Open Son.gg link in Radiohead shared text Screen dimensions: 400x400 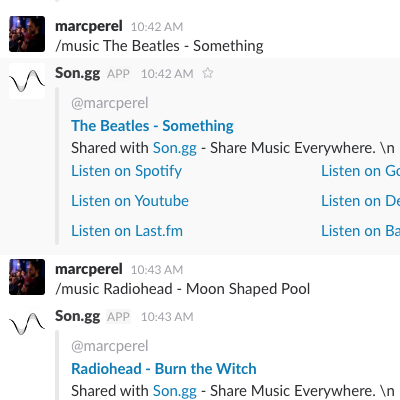[175, 391]
